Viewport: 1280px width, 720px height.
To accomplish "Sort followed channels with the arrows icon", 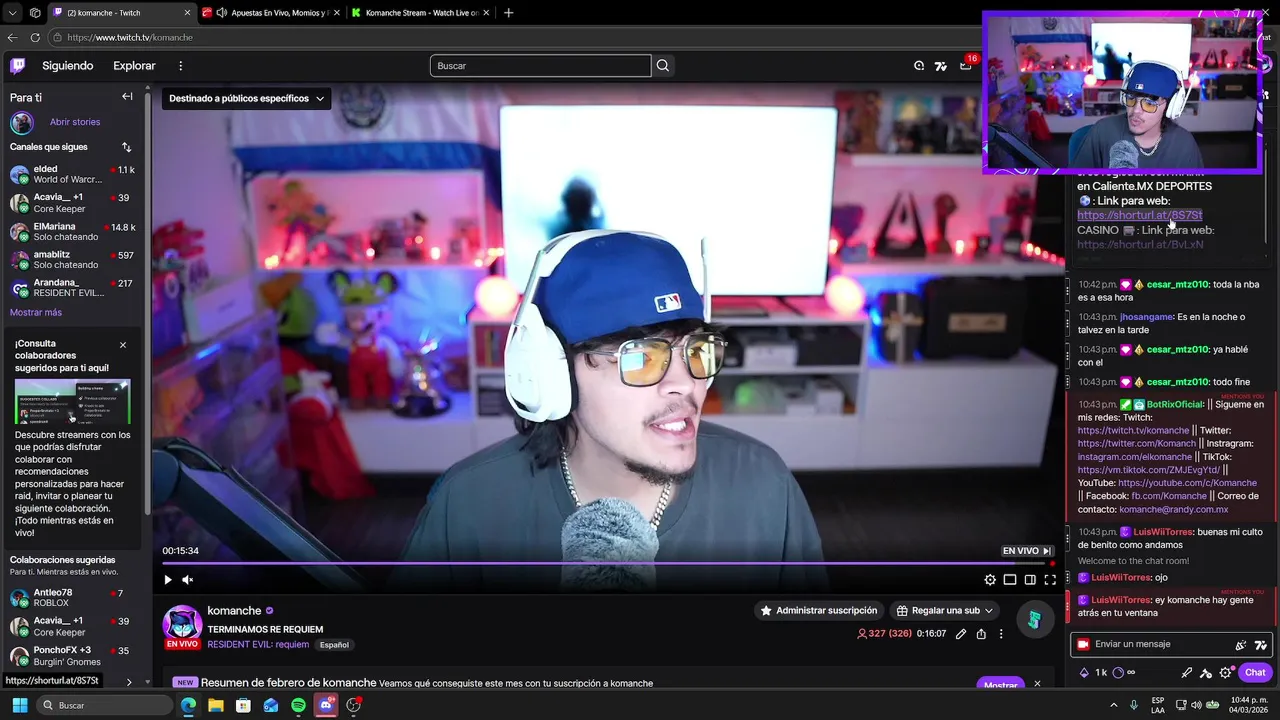I will click(127, 147).
